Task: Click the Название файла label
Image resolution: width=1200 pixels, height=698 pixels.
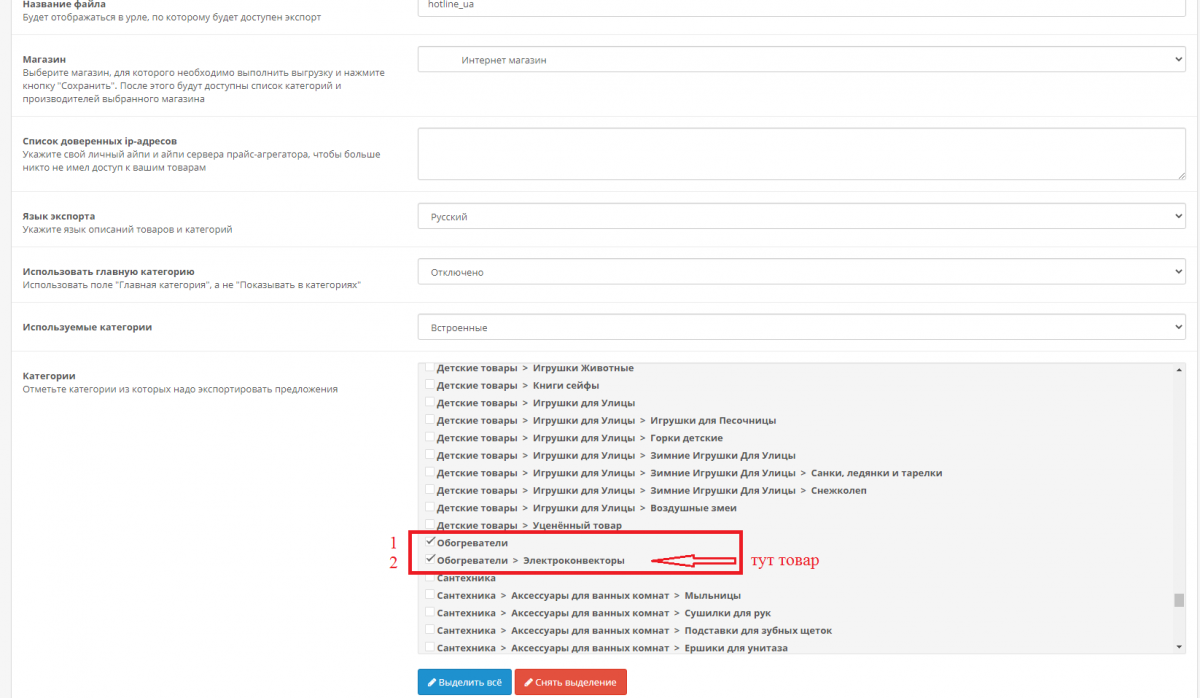Action: (64, 5)
